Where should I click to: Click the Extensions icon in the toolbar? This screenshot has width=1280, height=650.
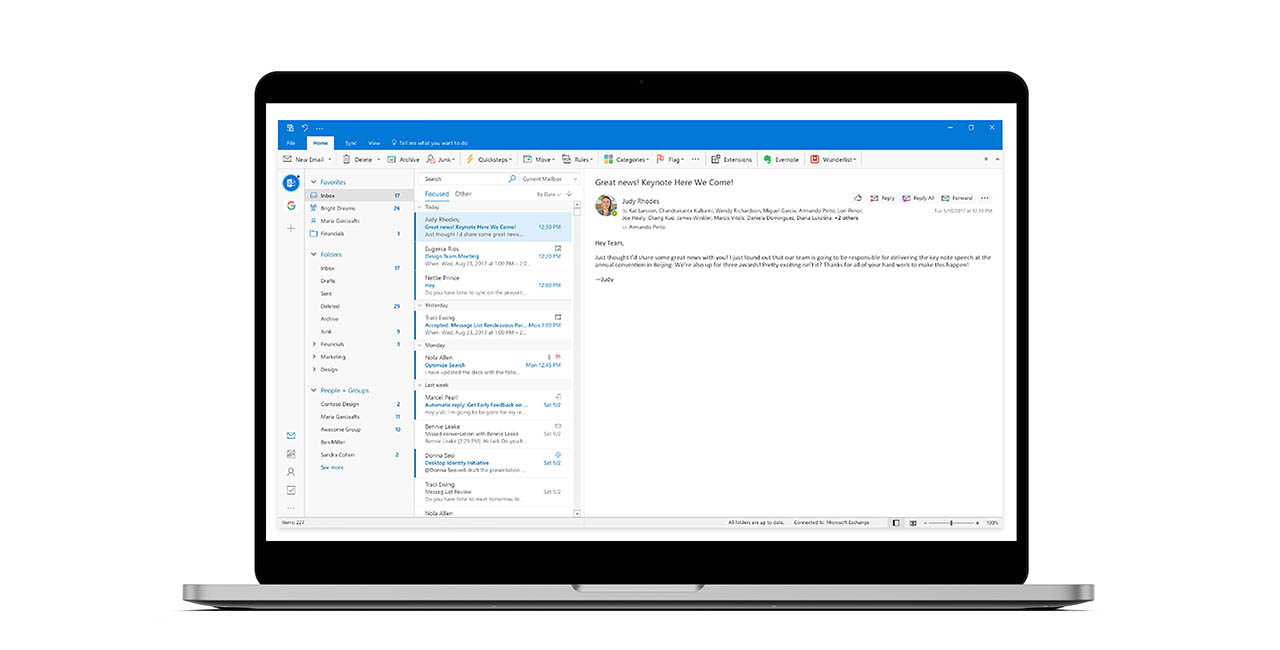click(731, 159)
